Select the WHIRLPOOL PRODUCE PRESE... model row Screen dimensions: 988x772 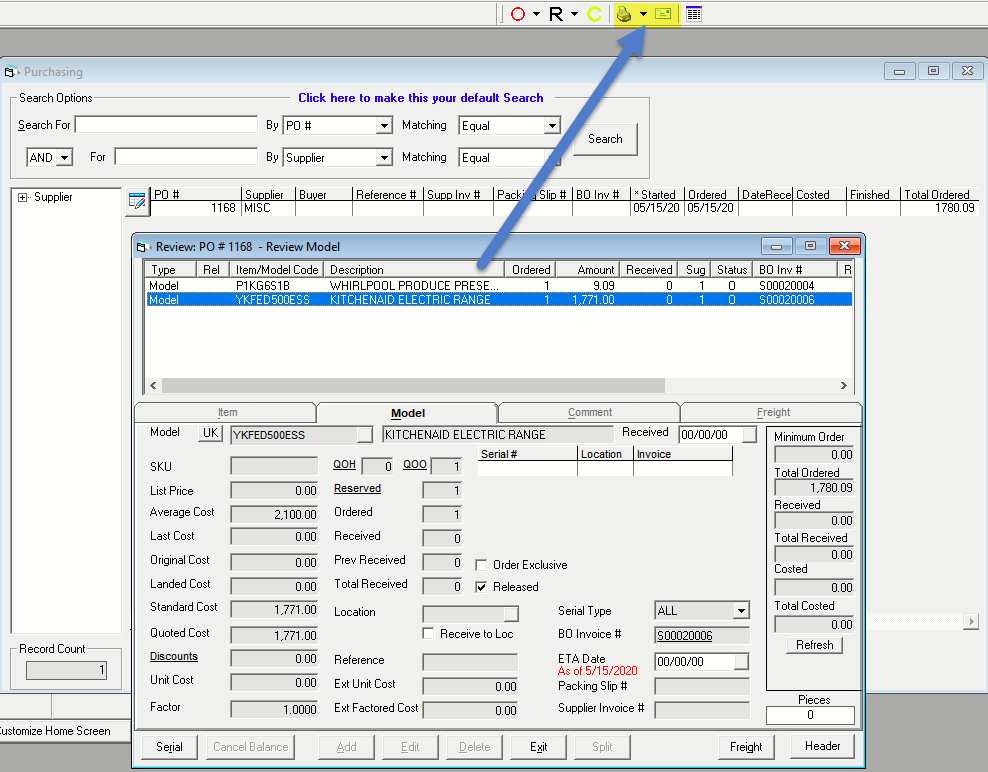coord(498,286)
